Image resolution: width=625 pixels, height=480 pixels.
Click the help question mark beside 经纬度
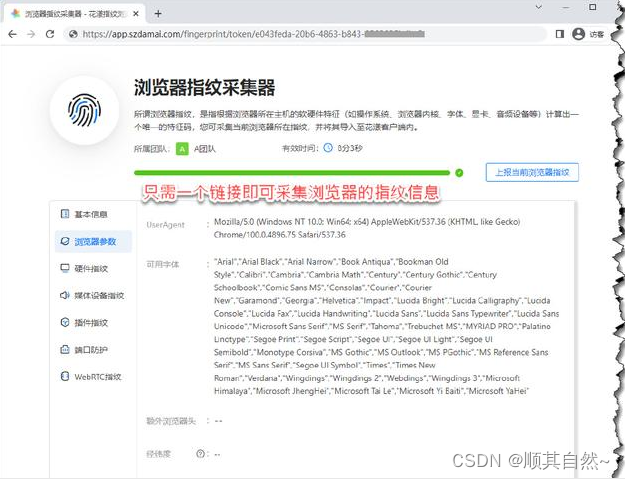200,454
